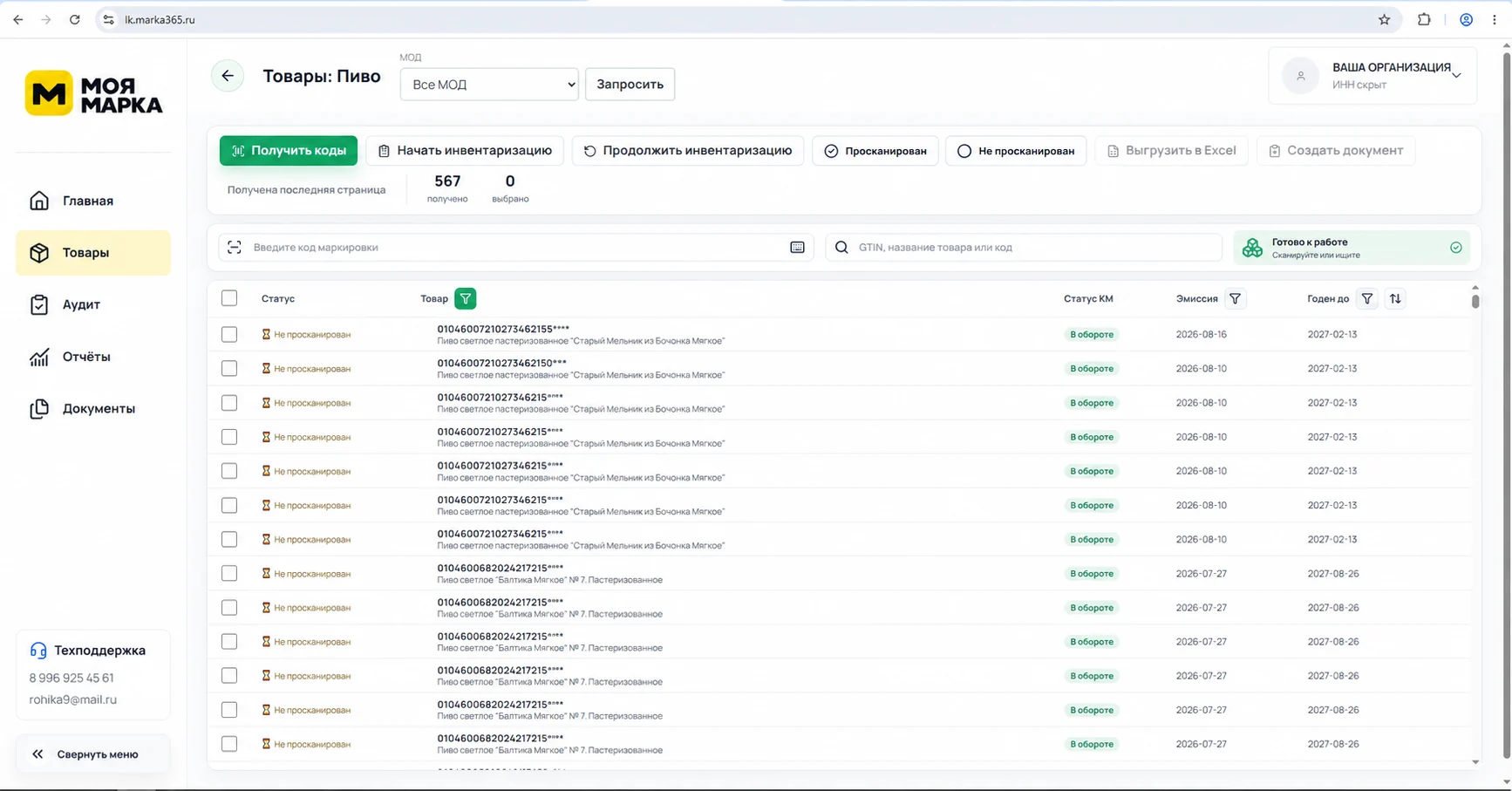
Task: Start inventory with Начать инвентаризацию
Action: tap(465, 151)
